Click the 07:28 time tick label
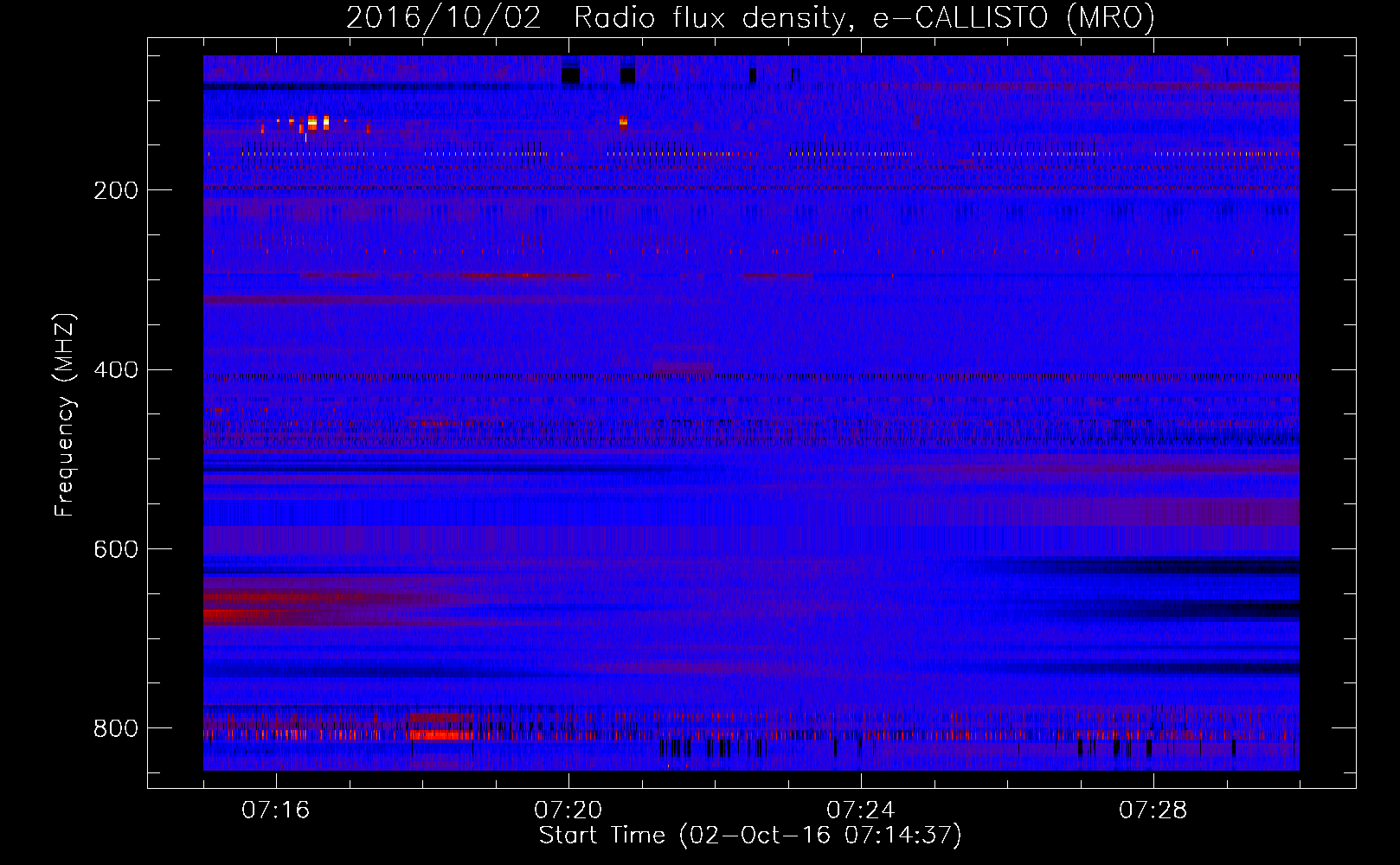The image size is (1400, 865). pyautogui.click(x=1153, y=811)
